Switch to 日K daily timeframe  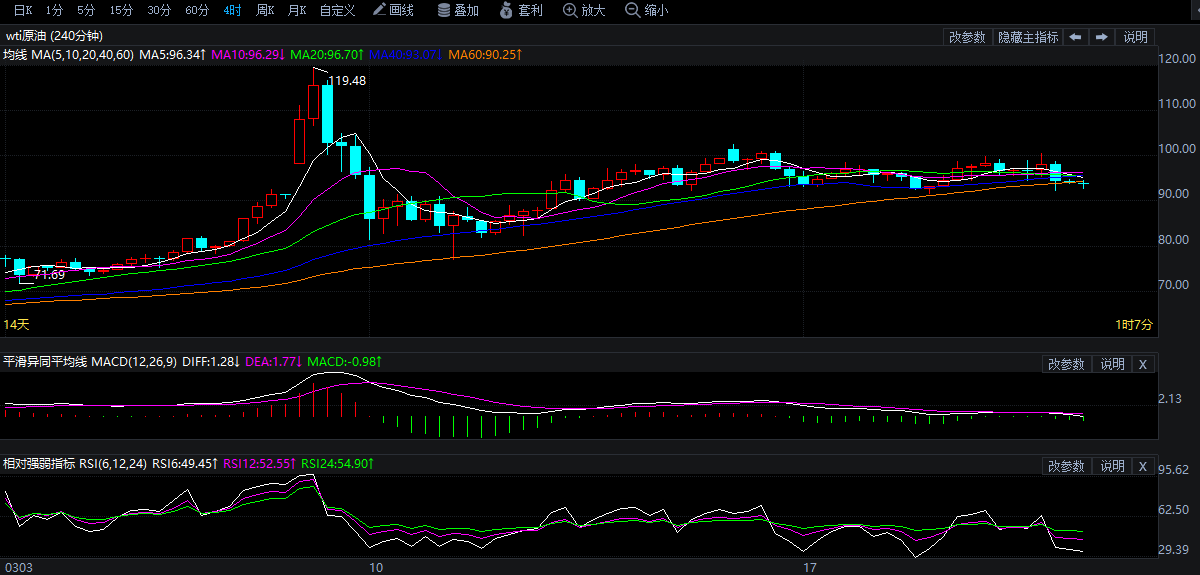22,10
